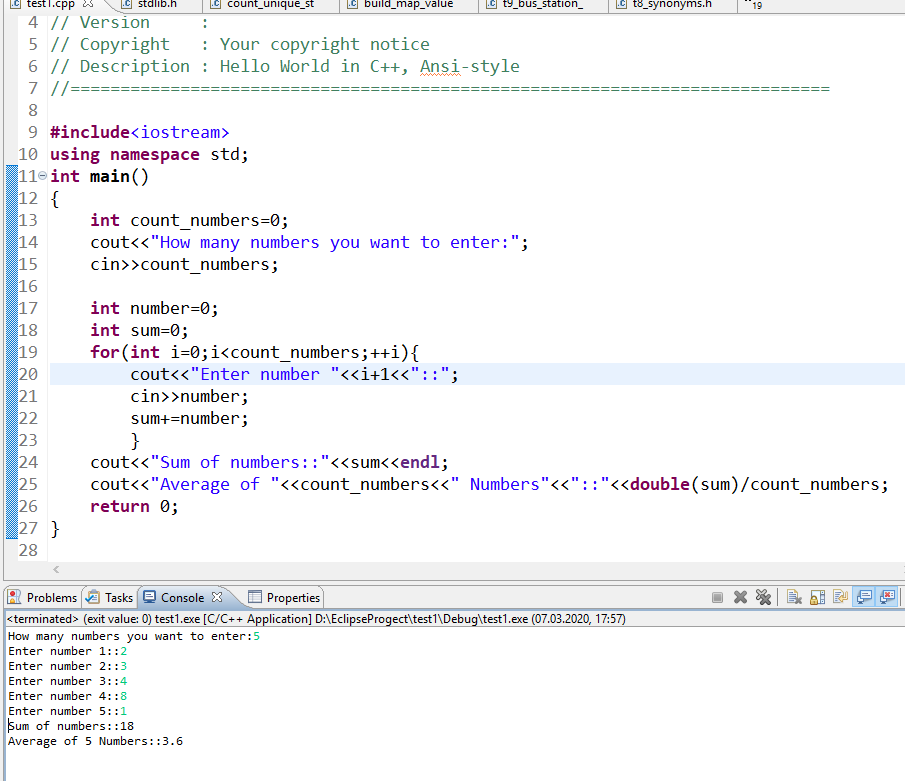Click the Terminate button in console toolbar
Screen dimensions: 905x781
pyautogui.click(x=718, y=597)
